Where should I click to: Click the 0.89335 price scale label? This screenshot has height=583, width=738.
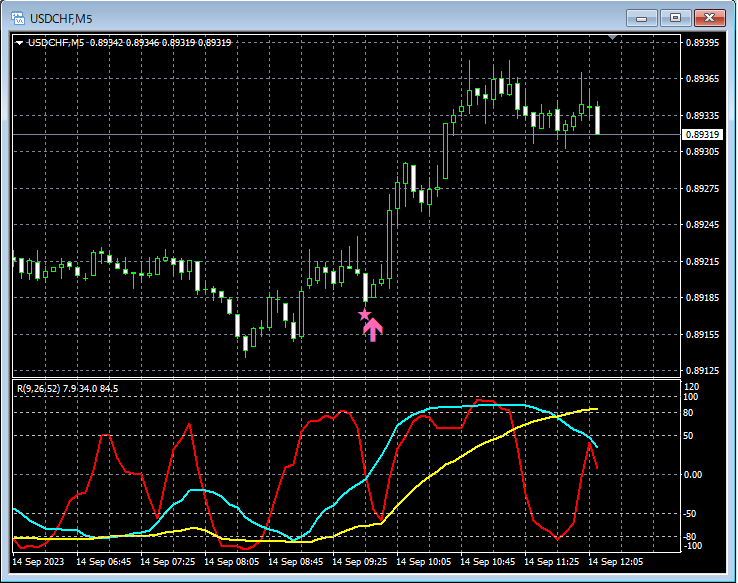702,116
